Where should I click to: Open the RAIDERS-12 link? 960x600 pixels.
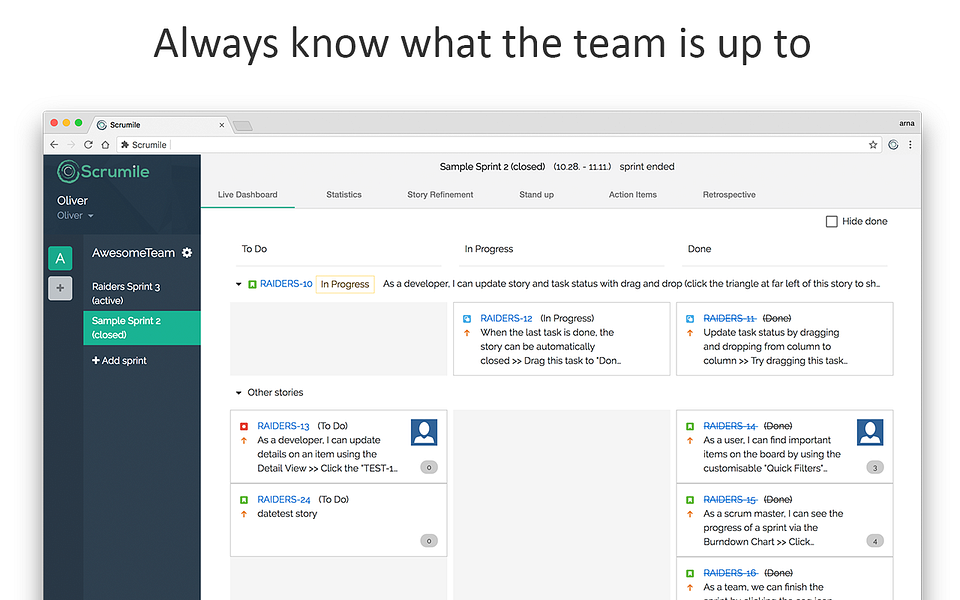(x=506, y=318)
